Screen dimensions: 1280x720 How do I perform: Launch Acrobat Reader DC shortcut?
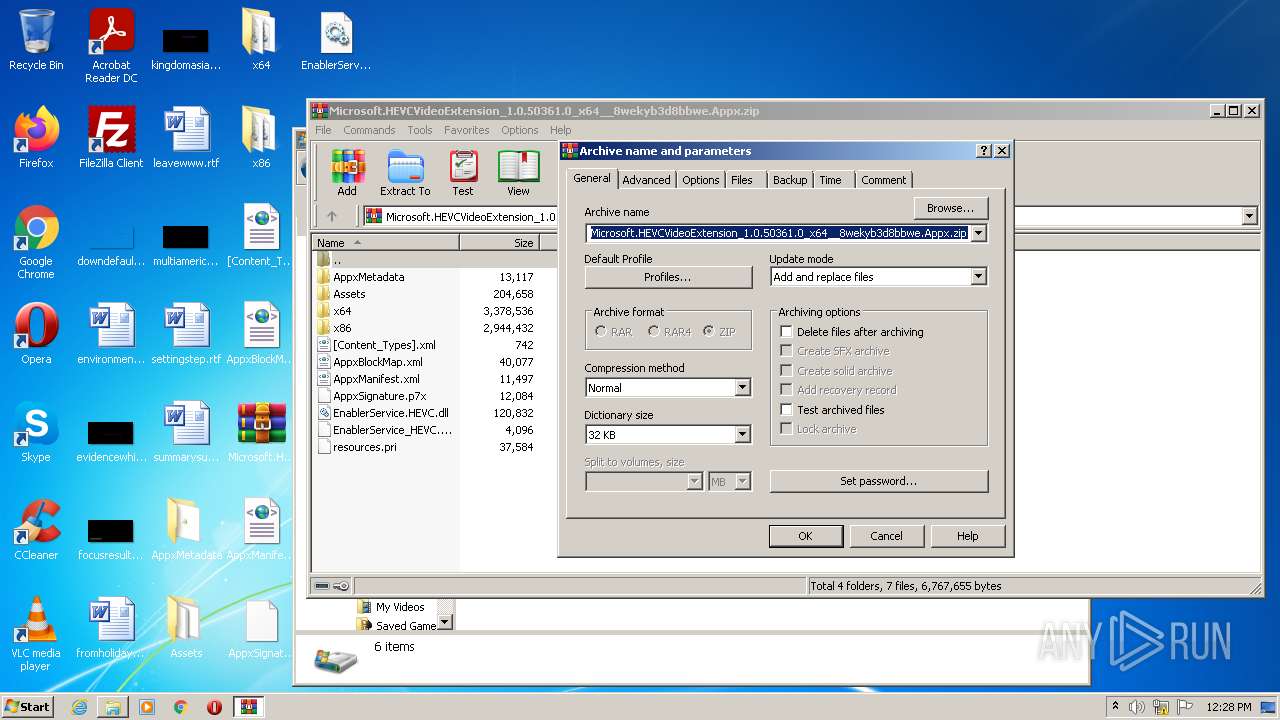point(111,46)
